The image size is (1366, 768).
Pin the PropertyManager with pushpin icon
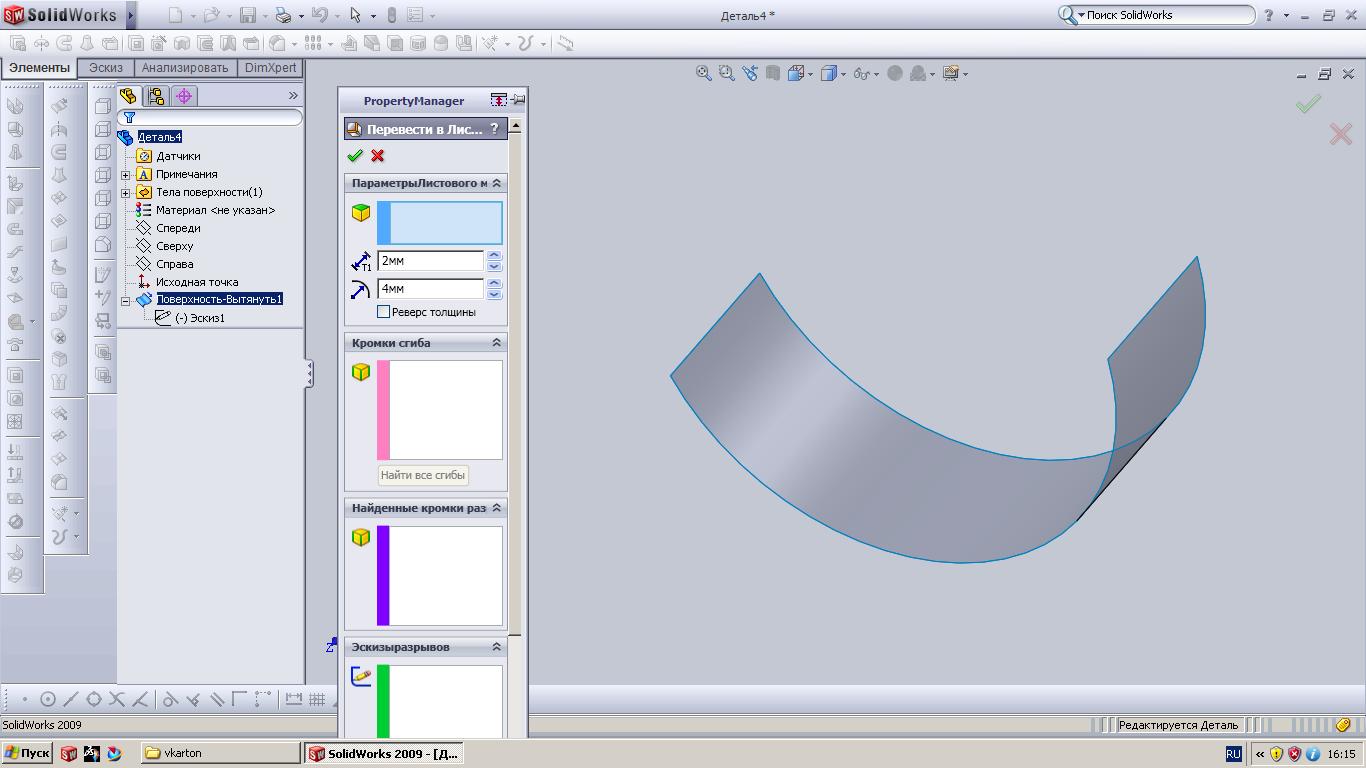coord(518,100)
